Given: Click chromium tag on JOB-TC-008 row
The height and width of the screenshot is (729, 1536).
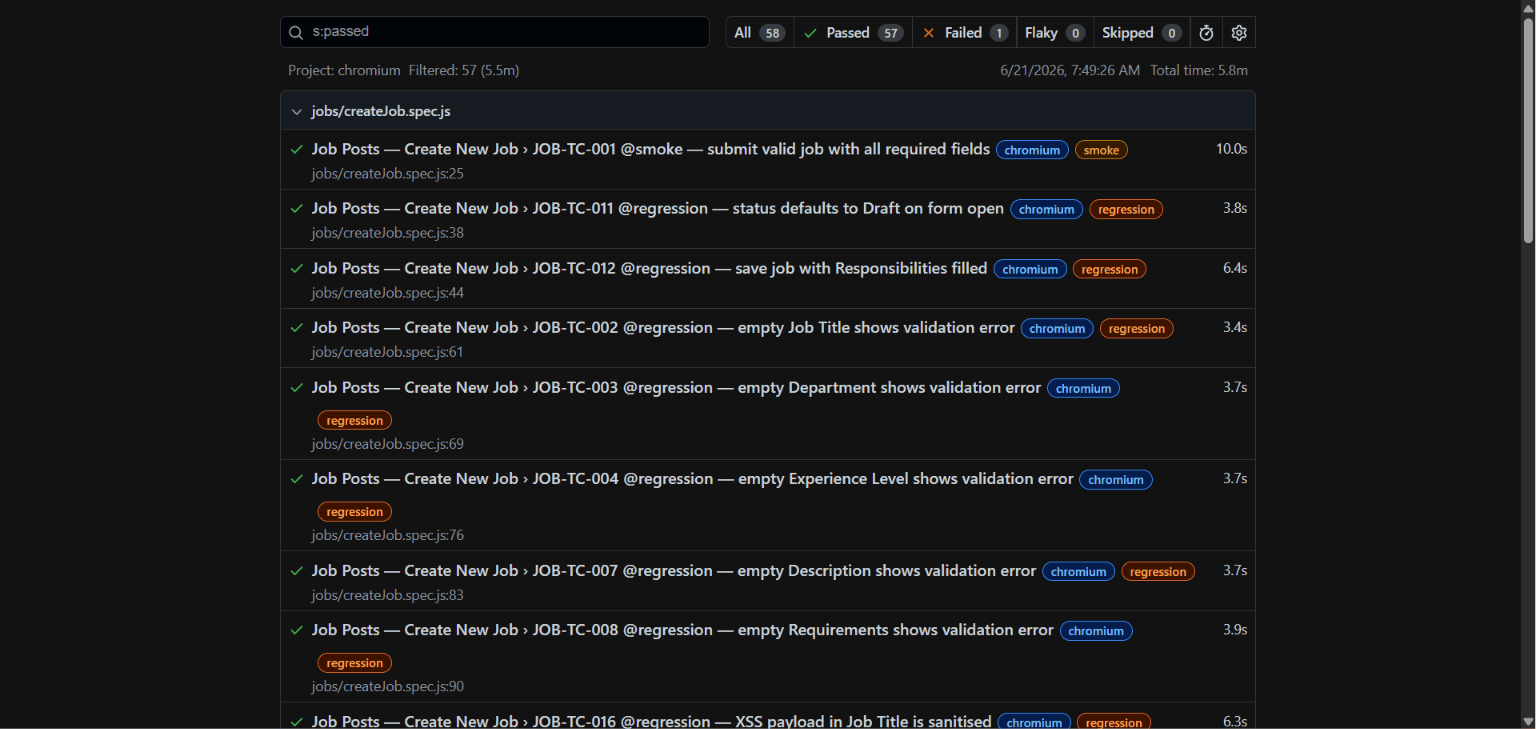Looking at the screenshot, I should [1096, 631].
